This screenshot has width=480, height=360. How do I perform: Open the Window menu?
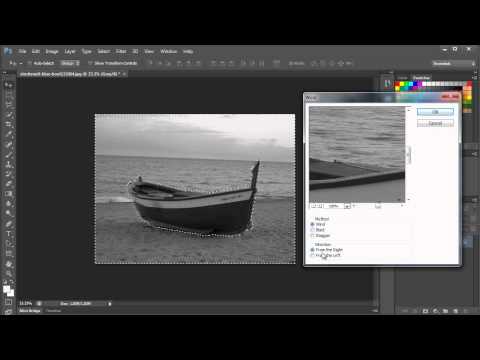[168, 51]
